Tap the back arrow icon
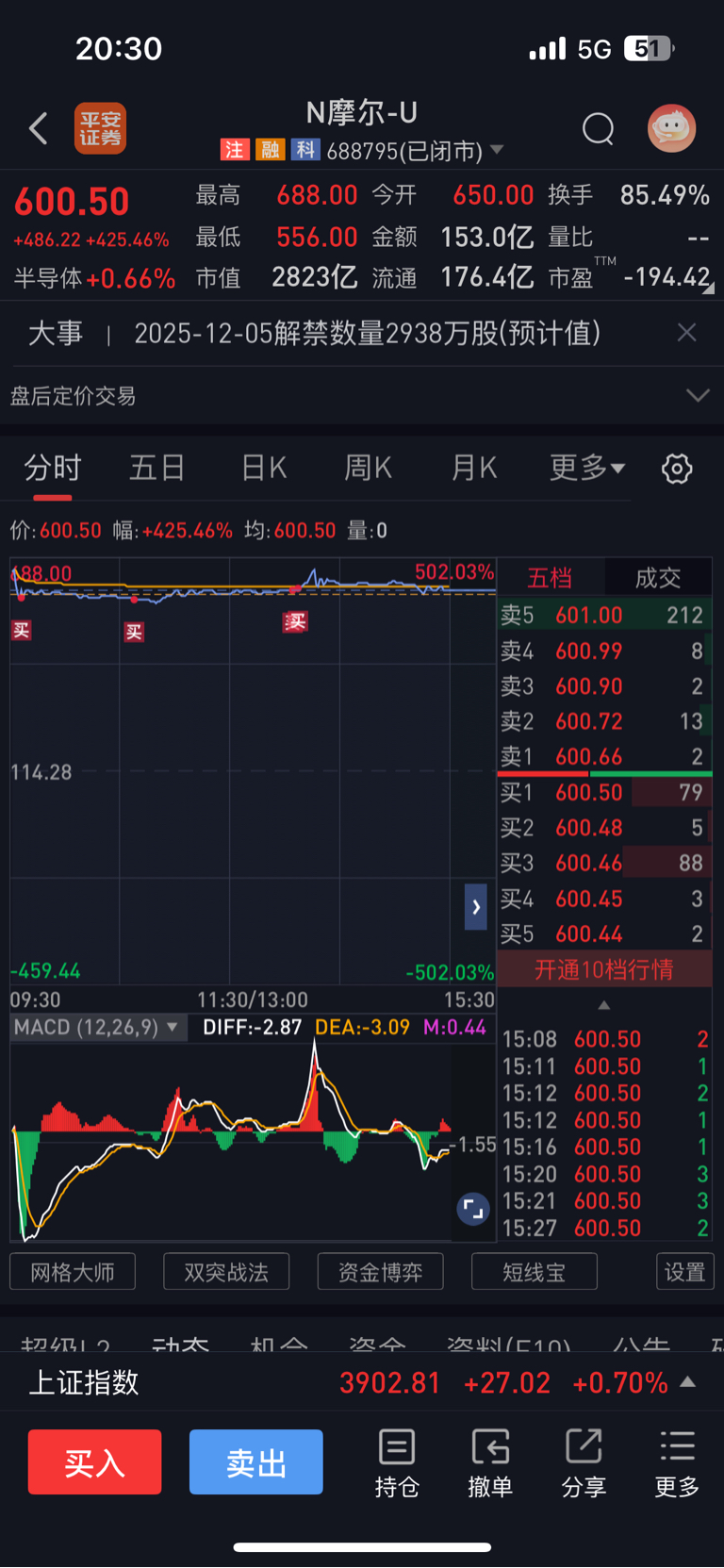 coord(39,129)
